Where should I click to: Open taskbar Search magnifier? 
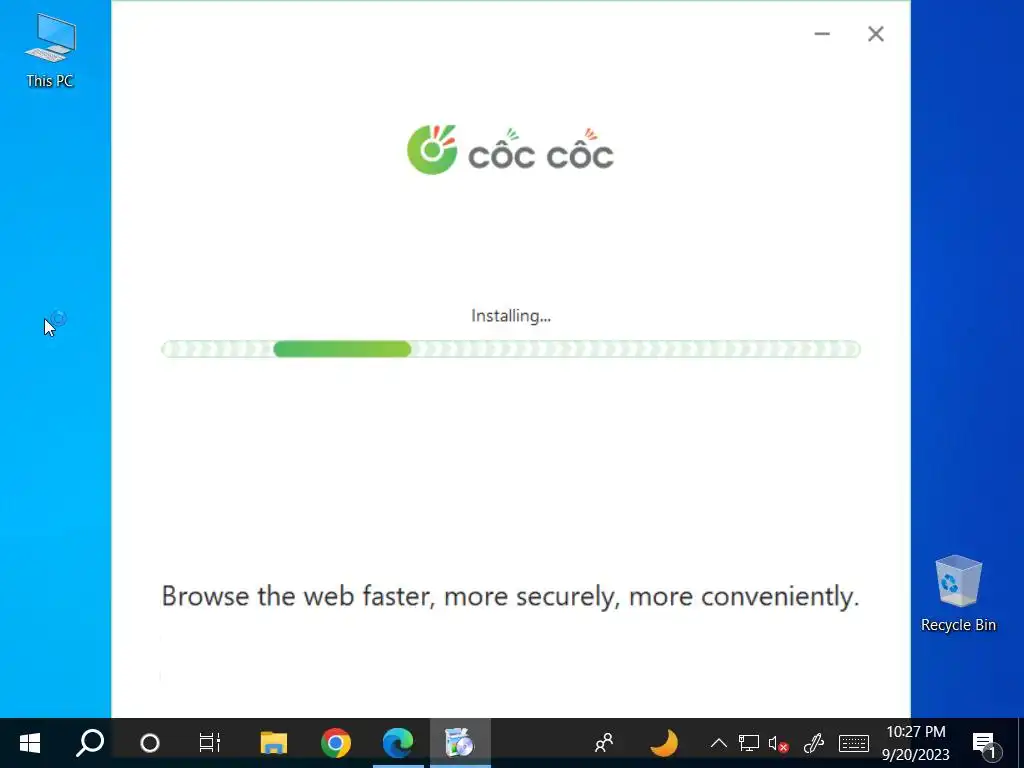[x=89, y=743]
